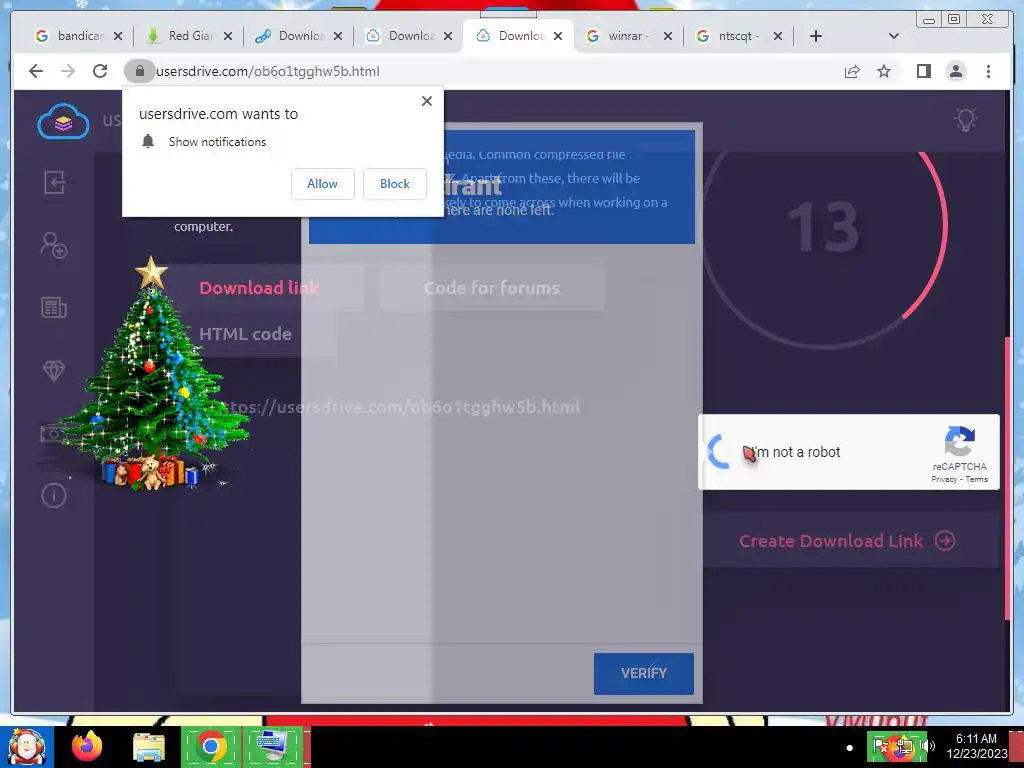Screen dimensions: 1024x768
Task: Click the share page icon
Action: (x=852, y=71)
